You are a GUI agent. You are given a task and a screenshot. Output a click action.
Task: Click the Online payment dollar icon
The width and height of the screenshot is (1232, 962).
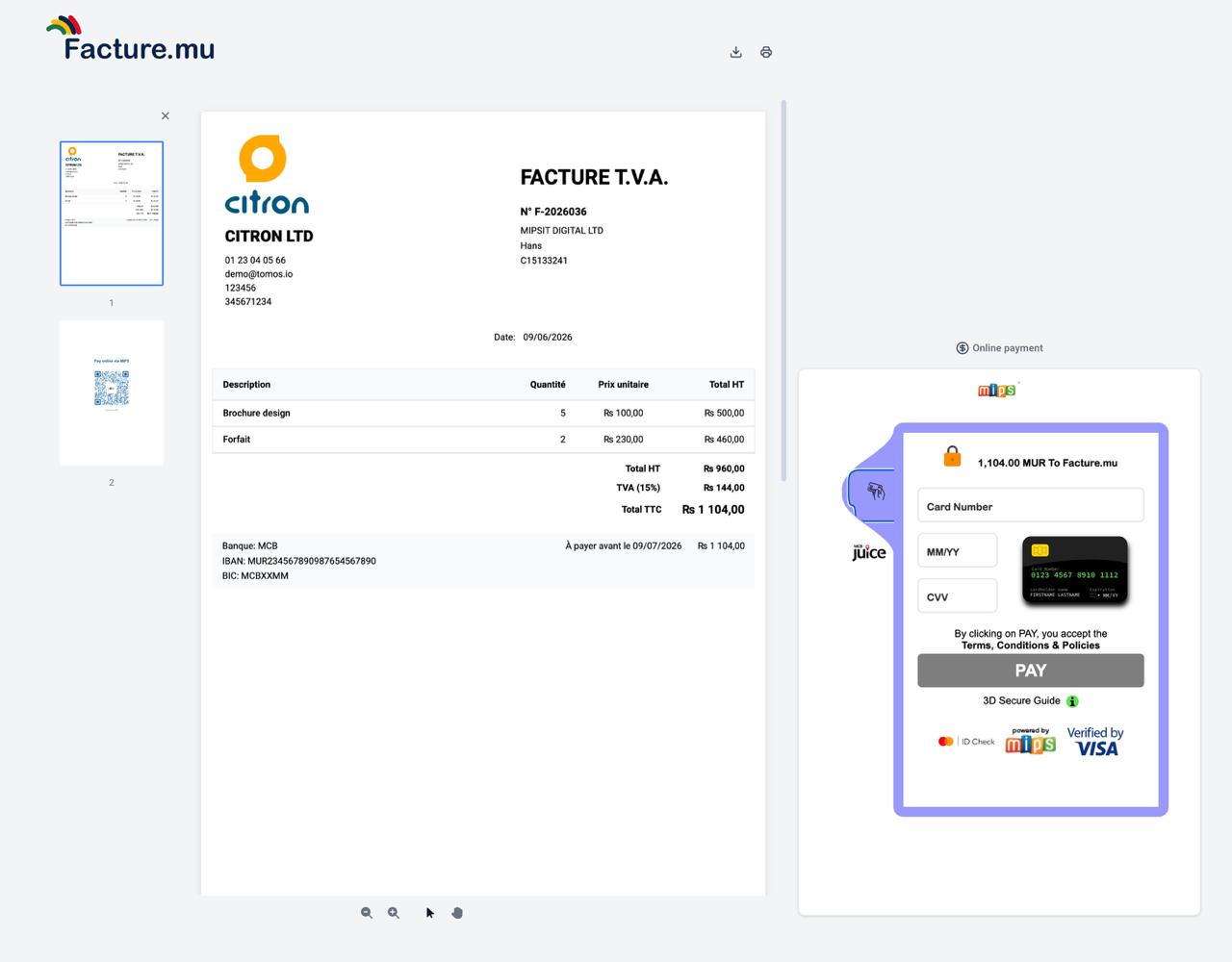962,348
